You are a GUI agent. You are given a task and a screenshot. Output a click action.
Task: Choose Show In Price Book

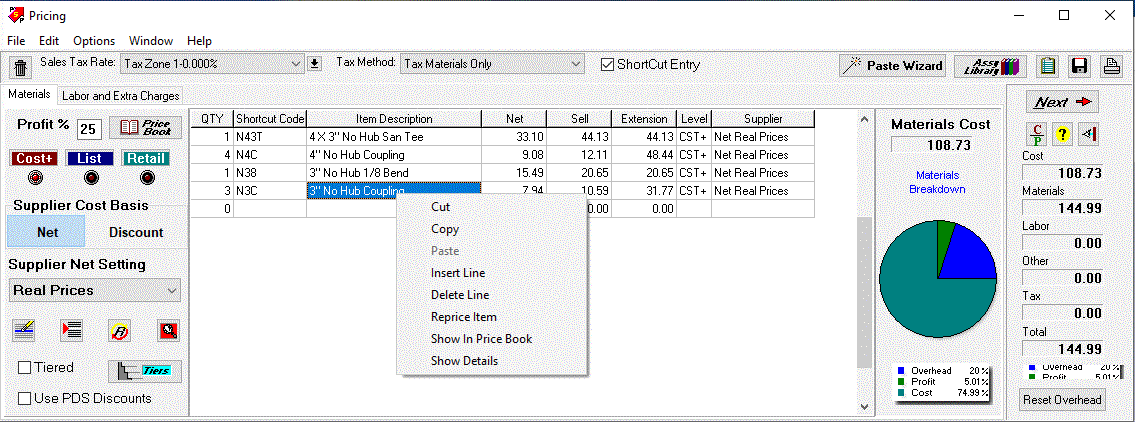(x=492, y=339)
